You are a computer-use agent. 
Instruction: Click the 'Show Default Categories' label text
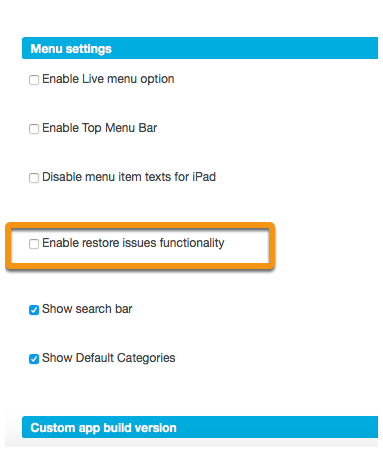click(108, 358)
